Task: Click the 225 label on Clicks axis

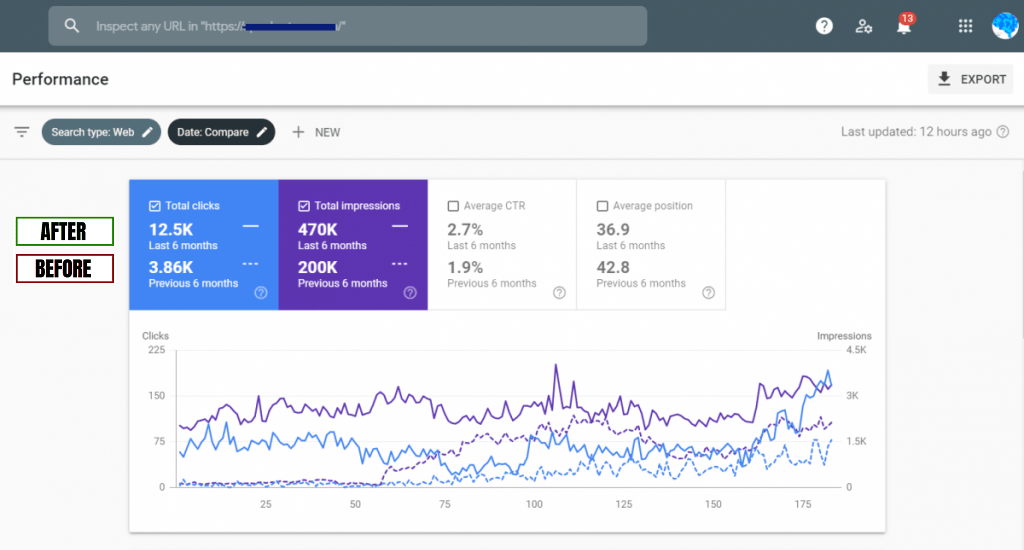Action: (x=157, y=350)
